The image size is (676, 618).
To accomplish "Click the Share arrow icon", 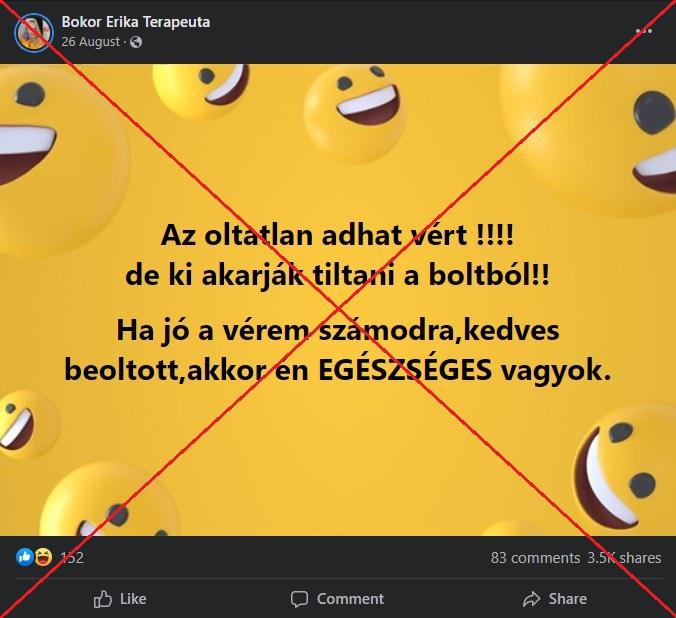I will click(531, 599).
